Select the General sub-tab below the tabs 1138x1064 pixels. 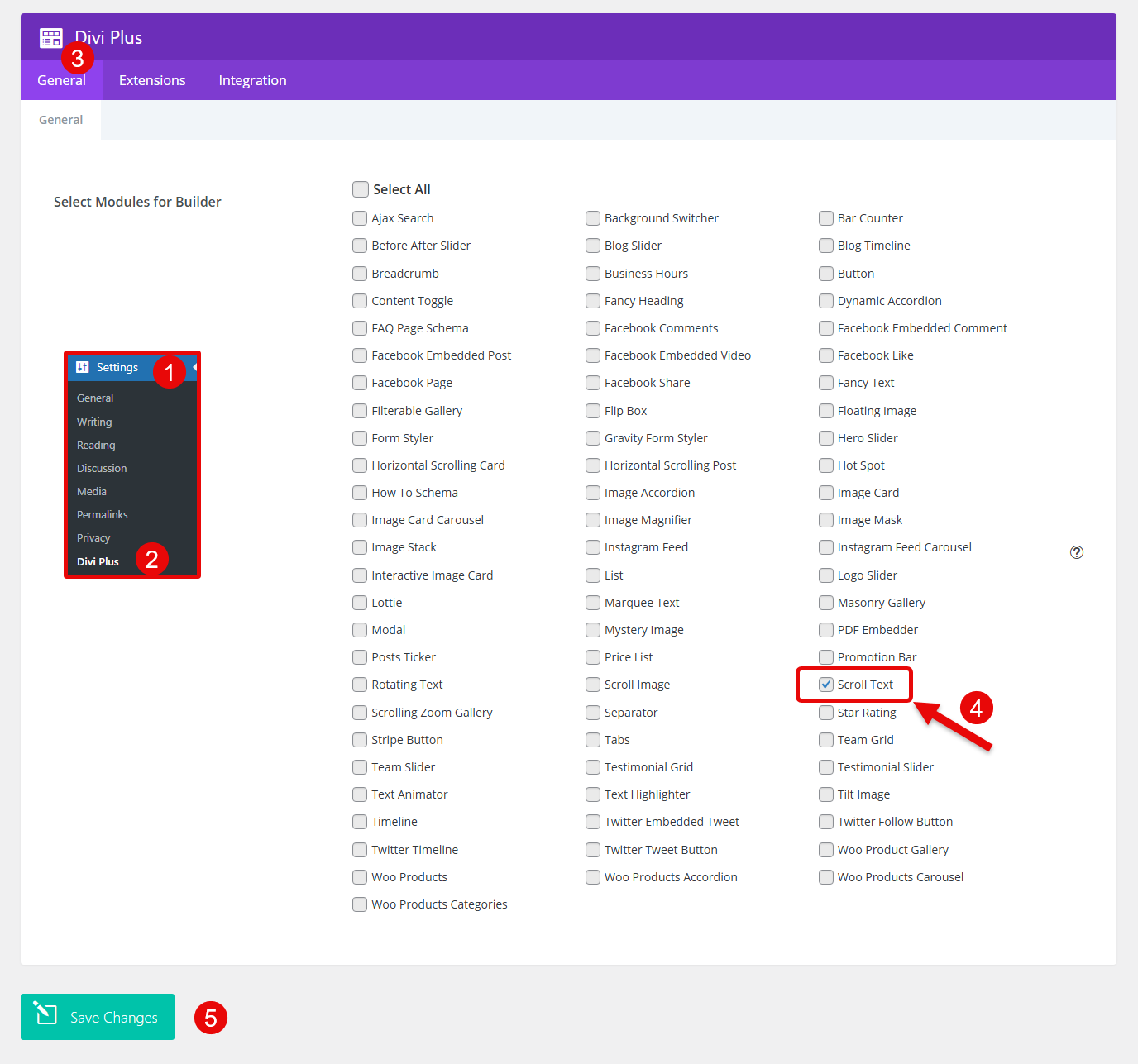coord(61,120)
